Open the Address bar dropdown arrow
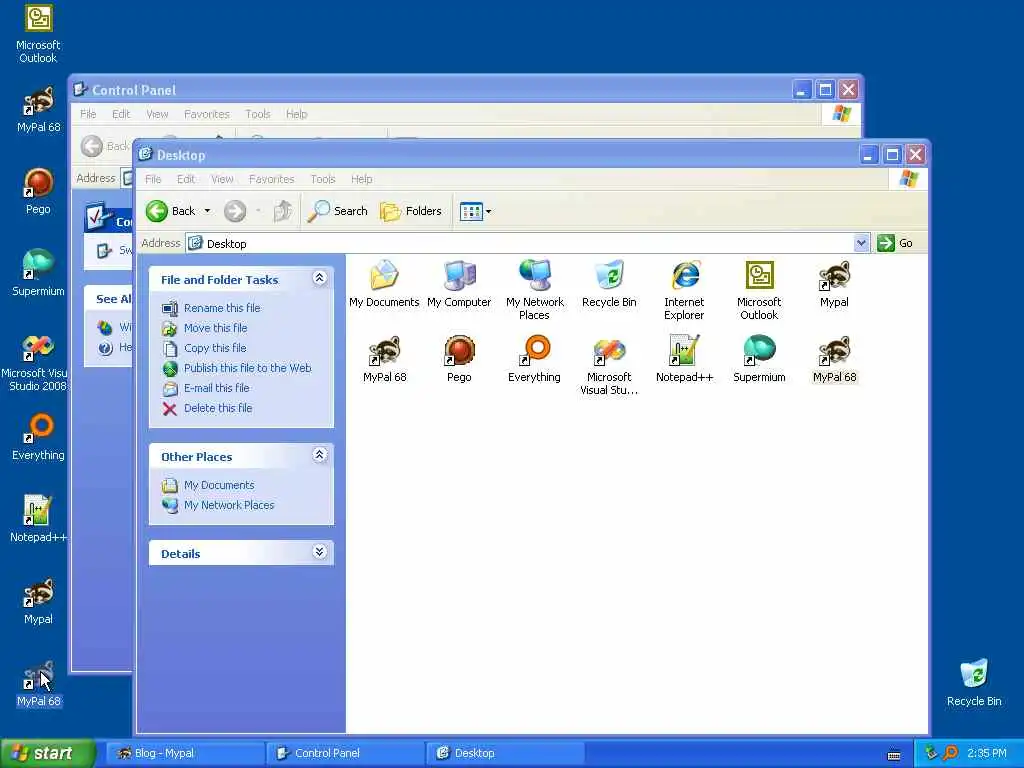 pyautogui.click(x=861, y=243)
